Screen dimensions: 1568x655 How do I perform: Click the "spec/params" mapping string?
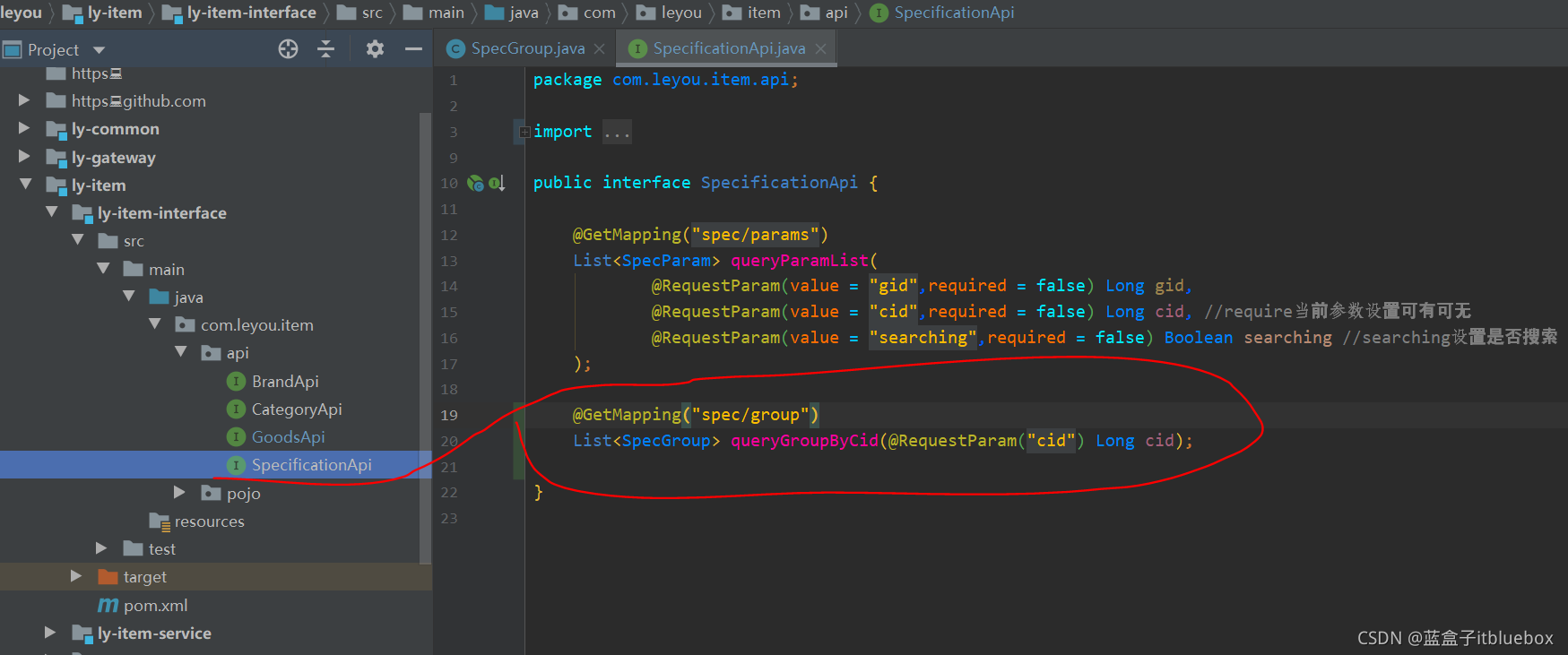(x=756, y=234)
